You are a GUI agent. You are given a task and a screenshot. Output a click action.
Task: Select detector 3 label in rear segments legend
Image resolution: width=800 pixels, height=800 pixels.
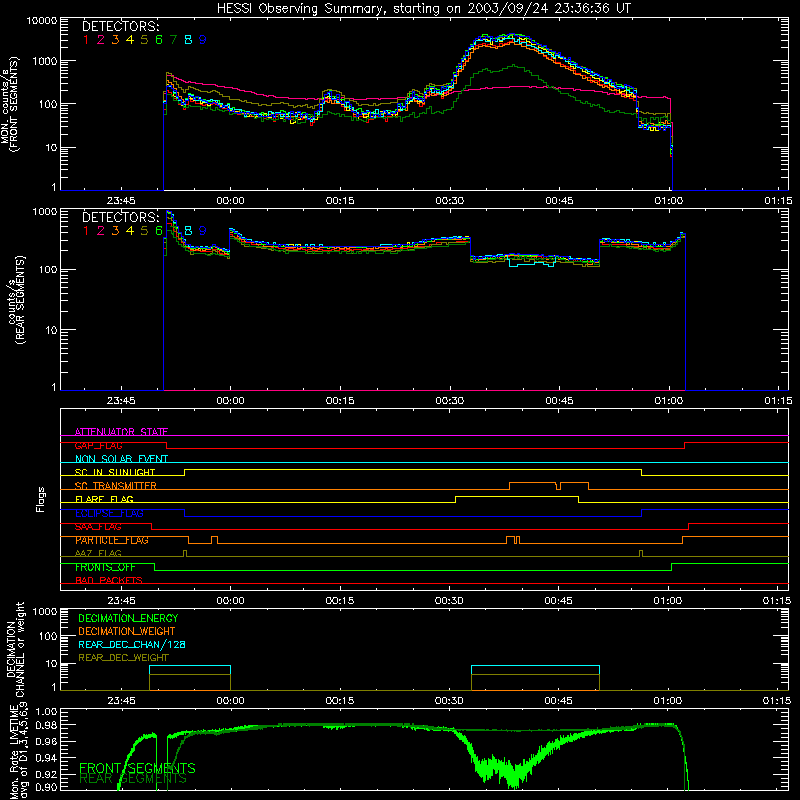(115, 231)
